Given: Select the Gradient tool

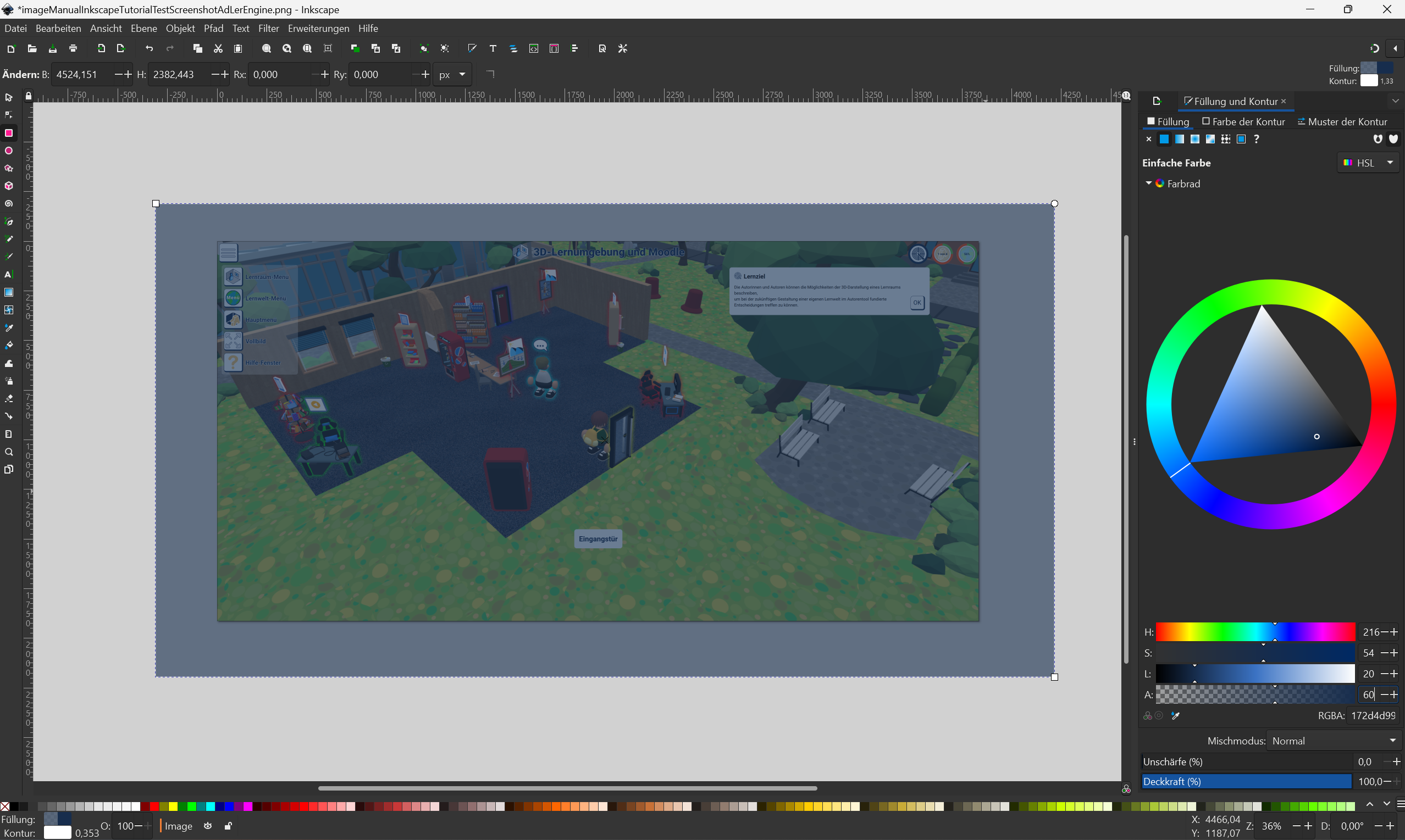Looking at the screenshot, I should (8, 292).
